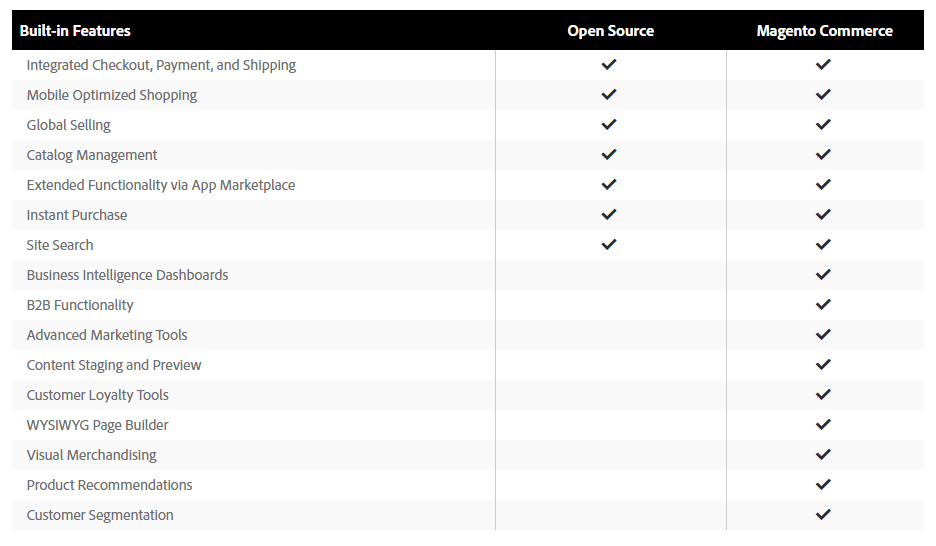The height and width of the screenshot is (546, 936).
Task: Click Open Source checkmark for Catalog Management
Action: point(609,154)
